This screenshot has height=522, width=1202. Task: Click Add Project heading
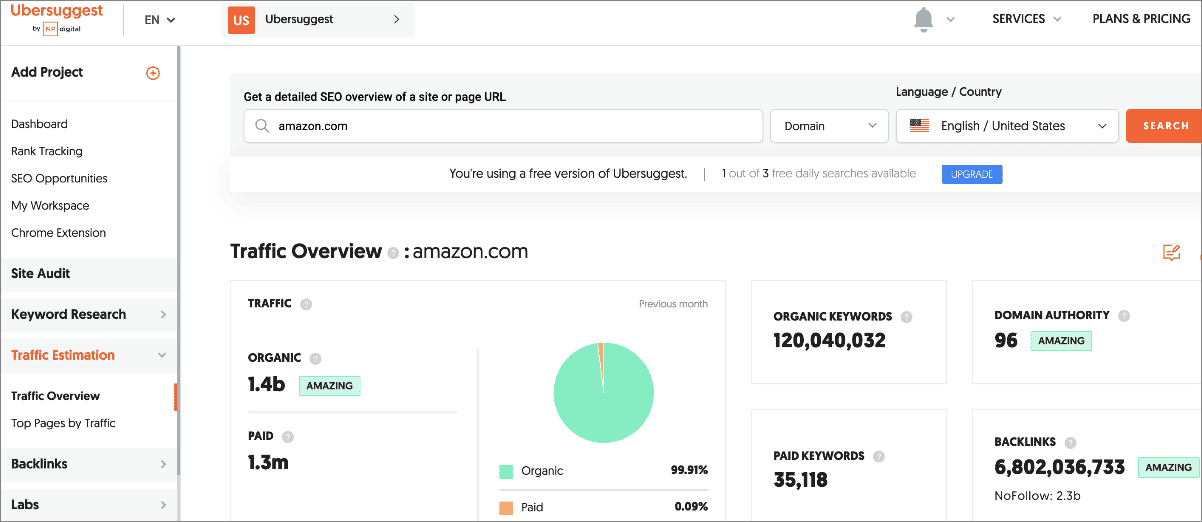click(47, 72)
